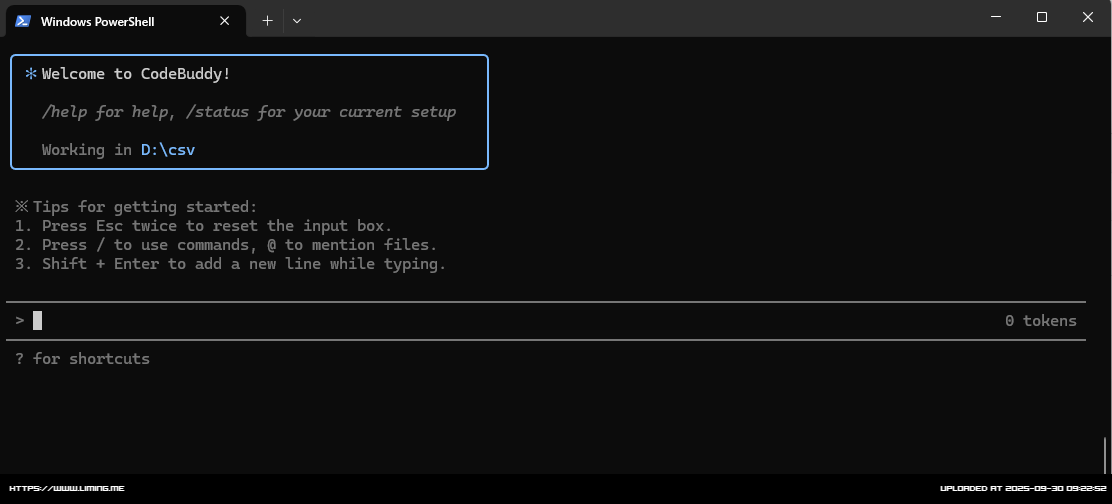1112x504 pixels.
Task: Expand the new tab profiles dropdown
Action: coord(297,20)
